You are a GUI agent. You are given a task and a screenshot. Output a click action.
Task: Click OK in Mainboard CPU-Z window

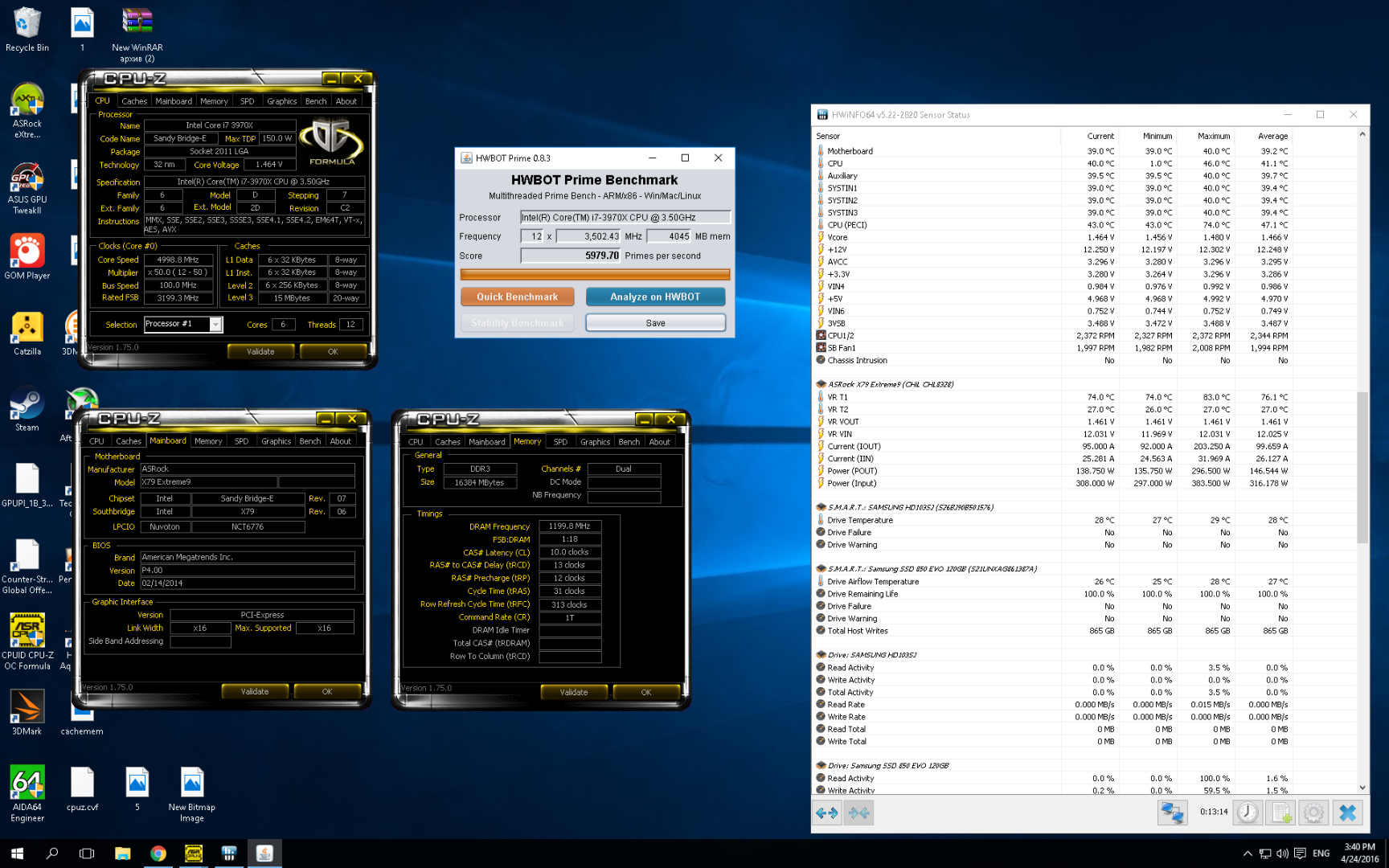[x=327, y=691]
